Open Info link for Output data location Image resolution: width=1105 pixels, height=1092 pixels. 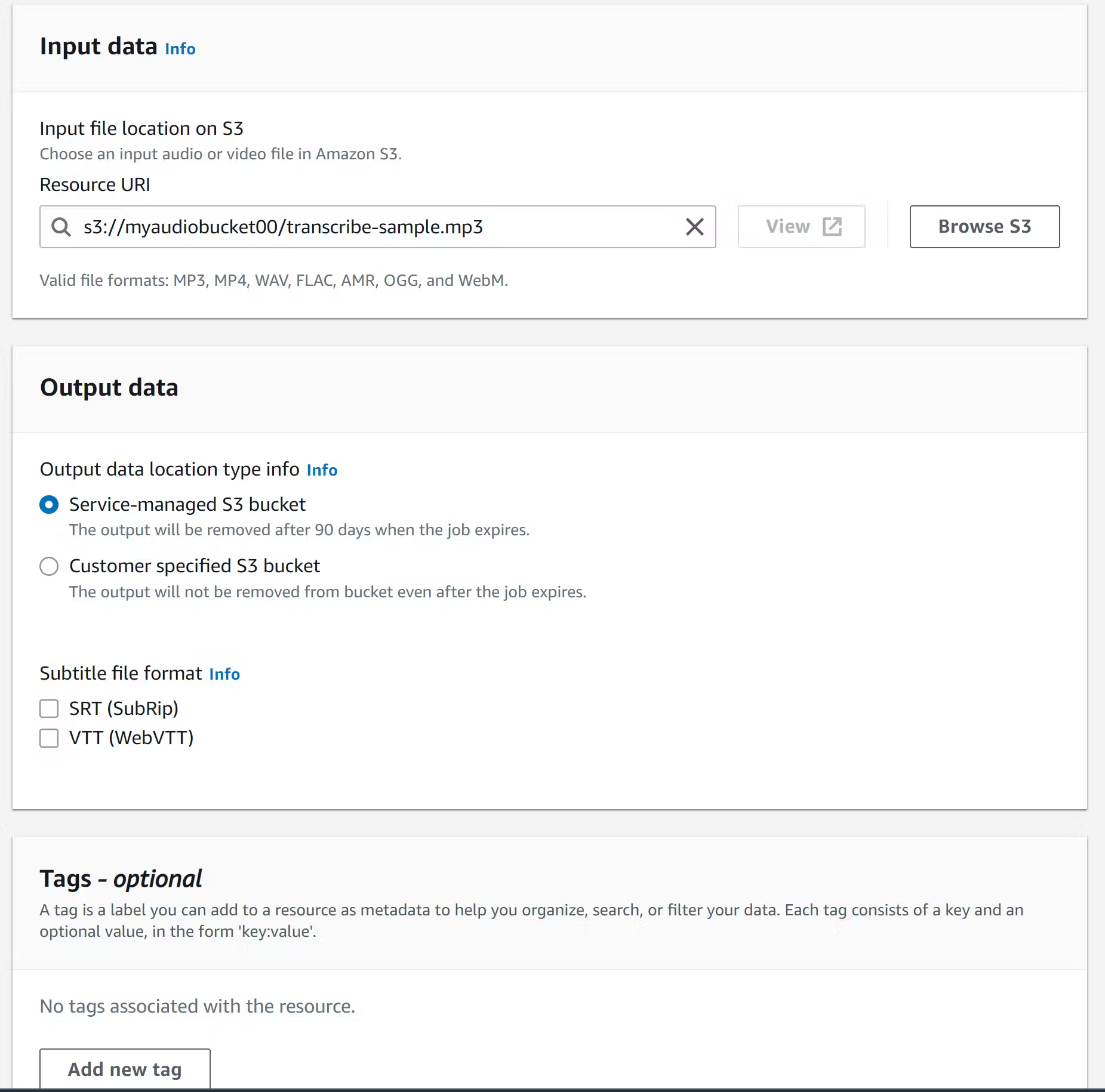322,470
